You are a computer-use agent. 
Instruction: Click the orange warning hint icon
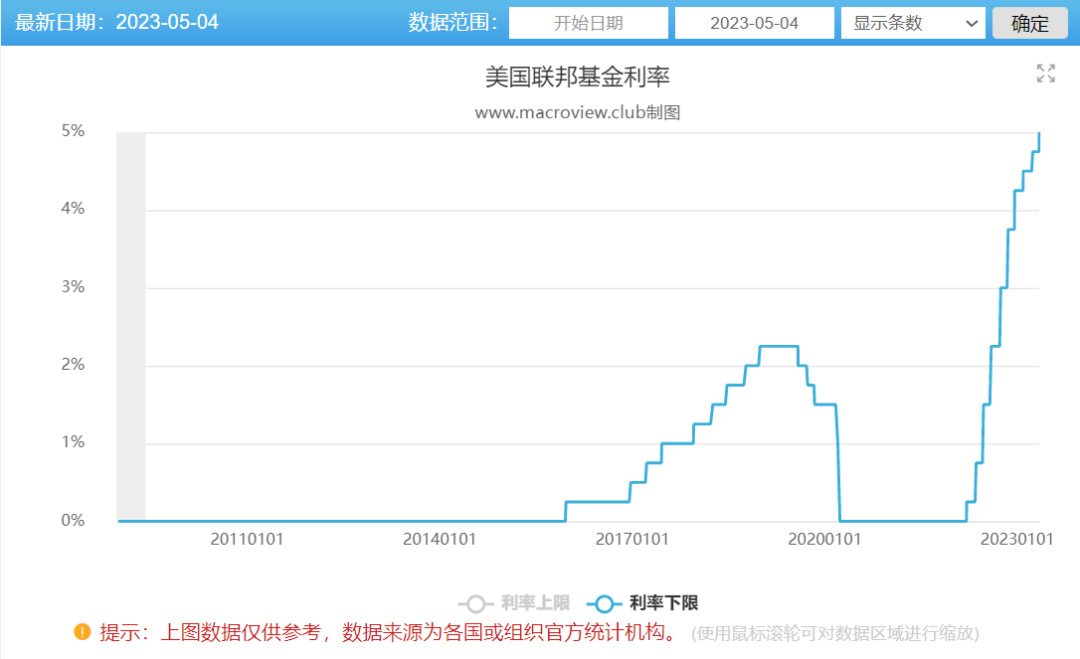click(x=82, y=632)
